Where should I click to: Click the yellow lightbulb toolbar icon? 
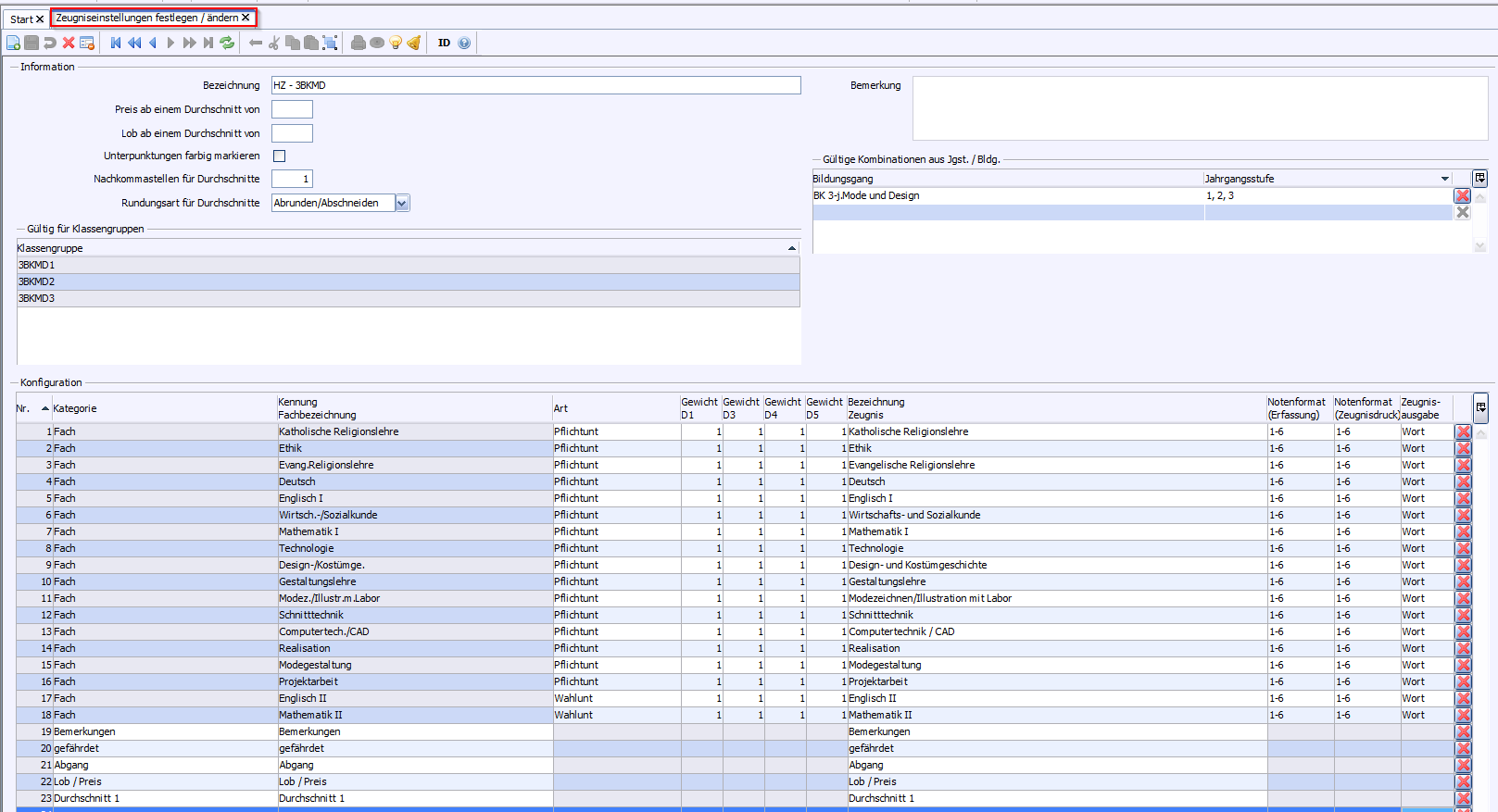click(396, 43)
